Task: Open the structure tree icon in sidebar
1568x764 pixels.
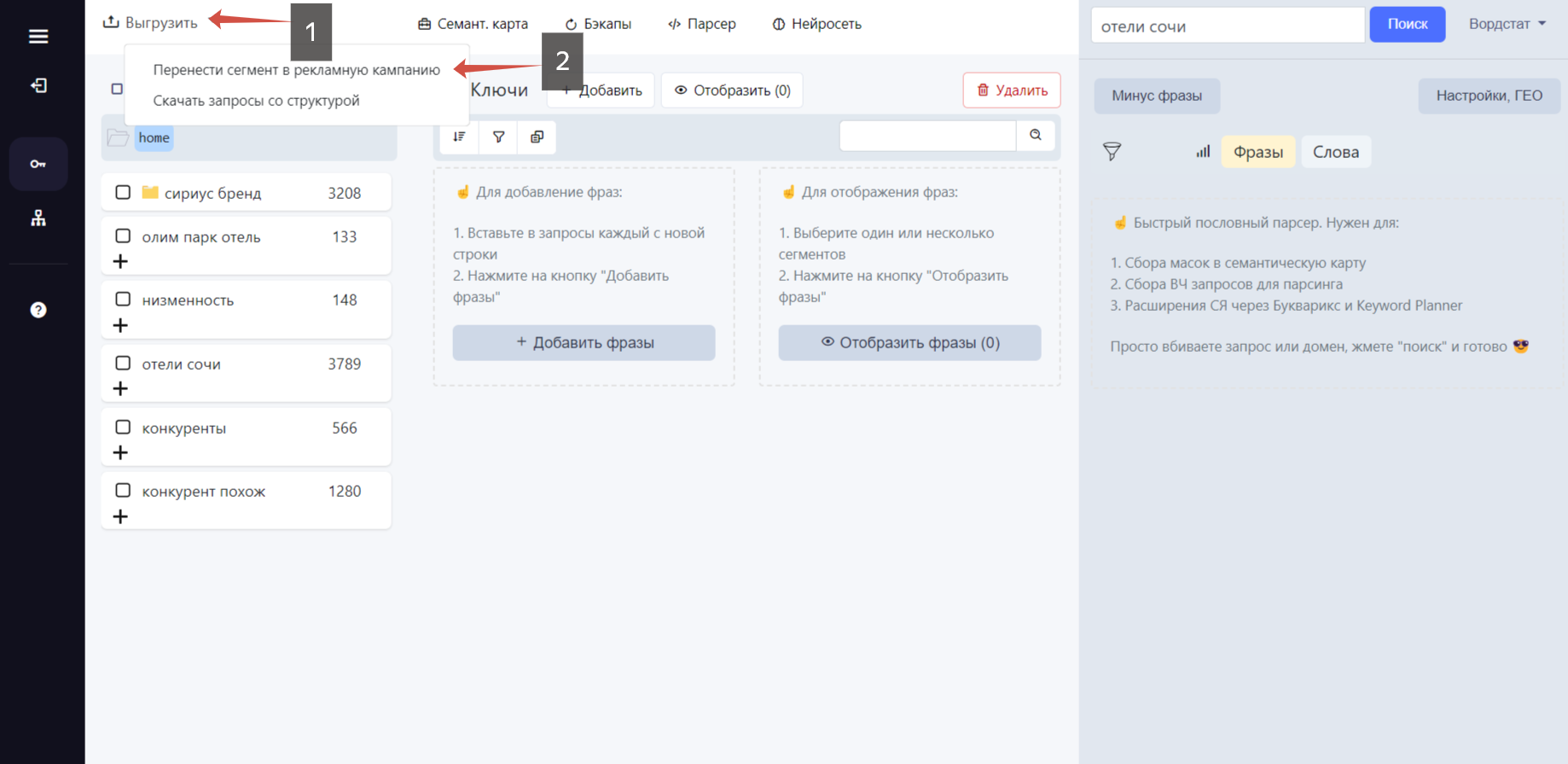Action: click(38, 219)
